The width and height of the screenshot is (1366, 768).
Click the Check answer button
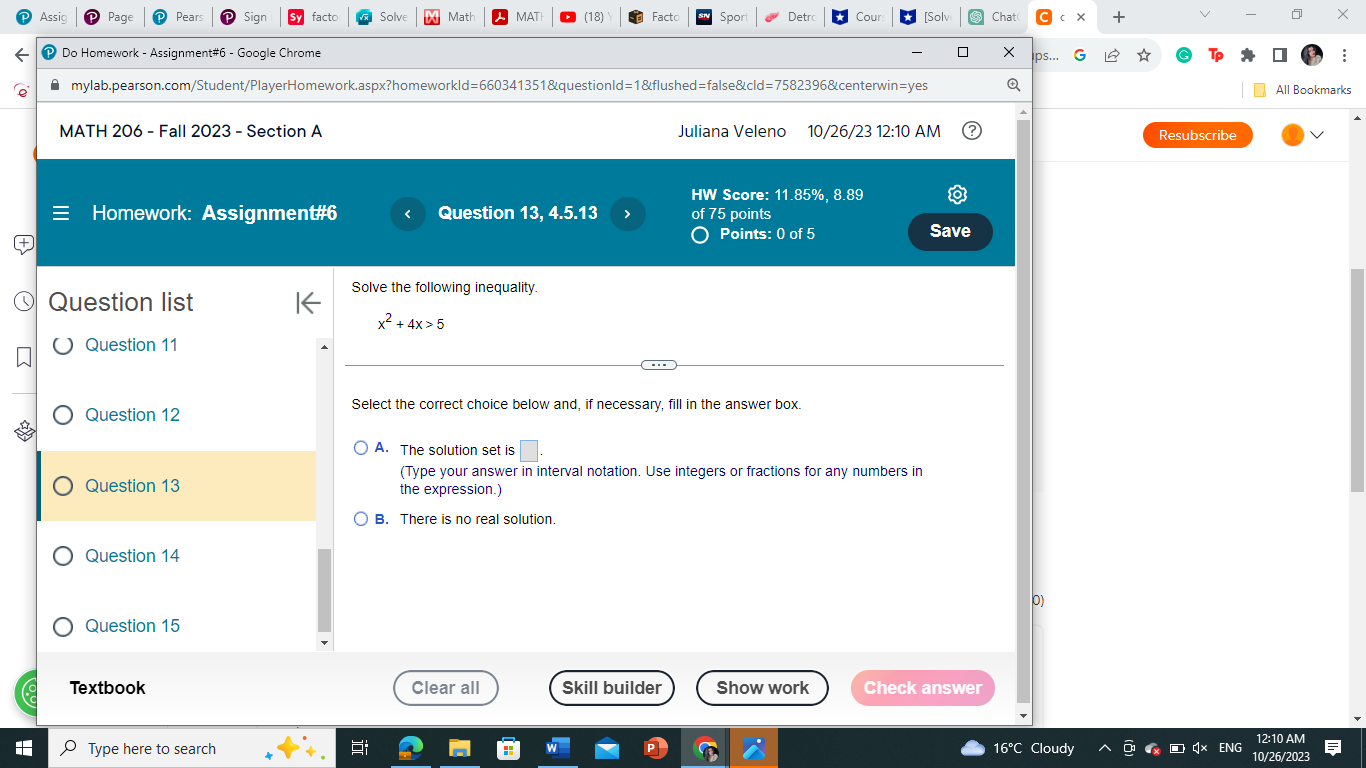point(923,688)
